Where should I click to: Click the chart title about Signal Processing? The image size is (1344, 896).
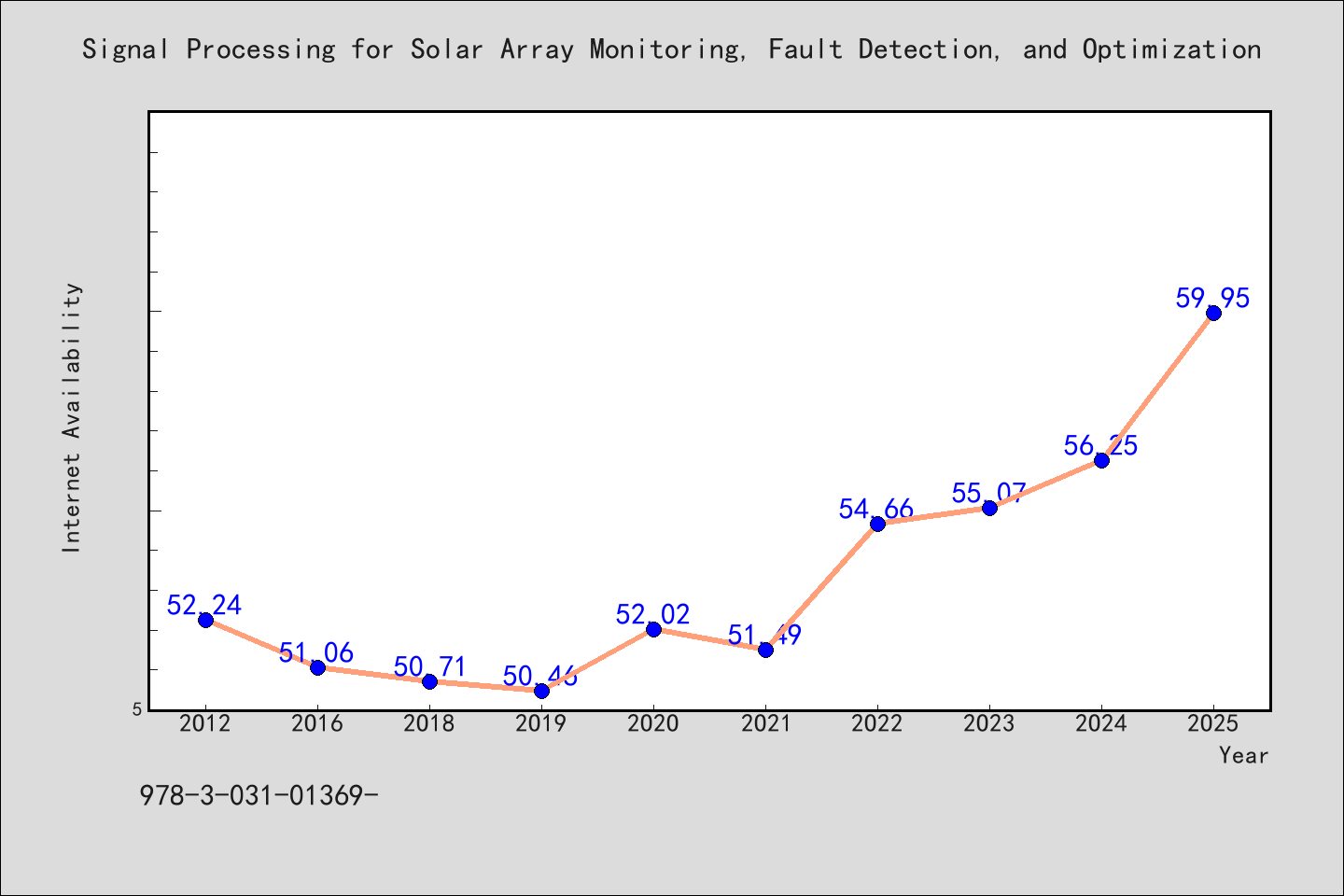[672, 49]
